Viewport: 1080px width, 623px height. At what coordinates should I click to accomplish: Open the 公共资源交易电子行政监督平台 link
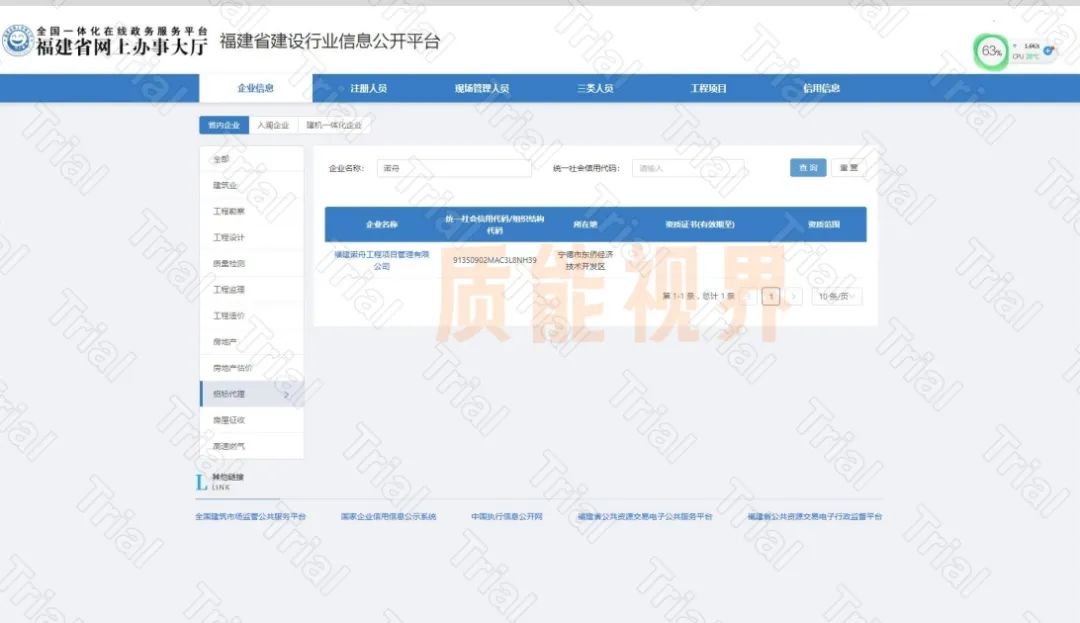pyautogui.click(x=815, y=516)
